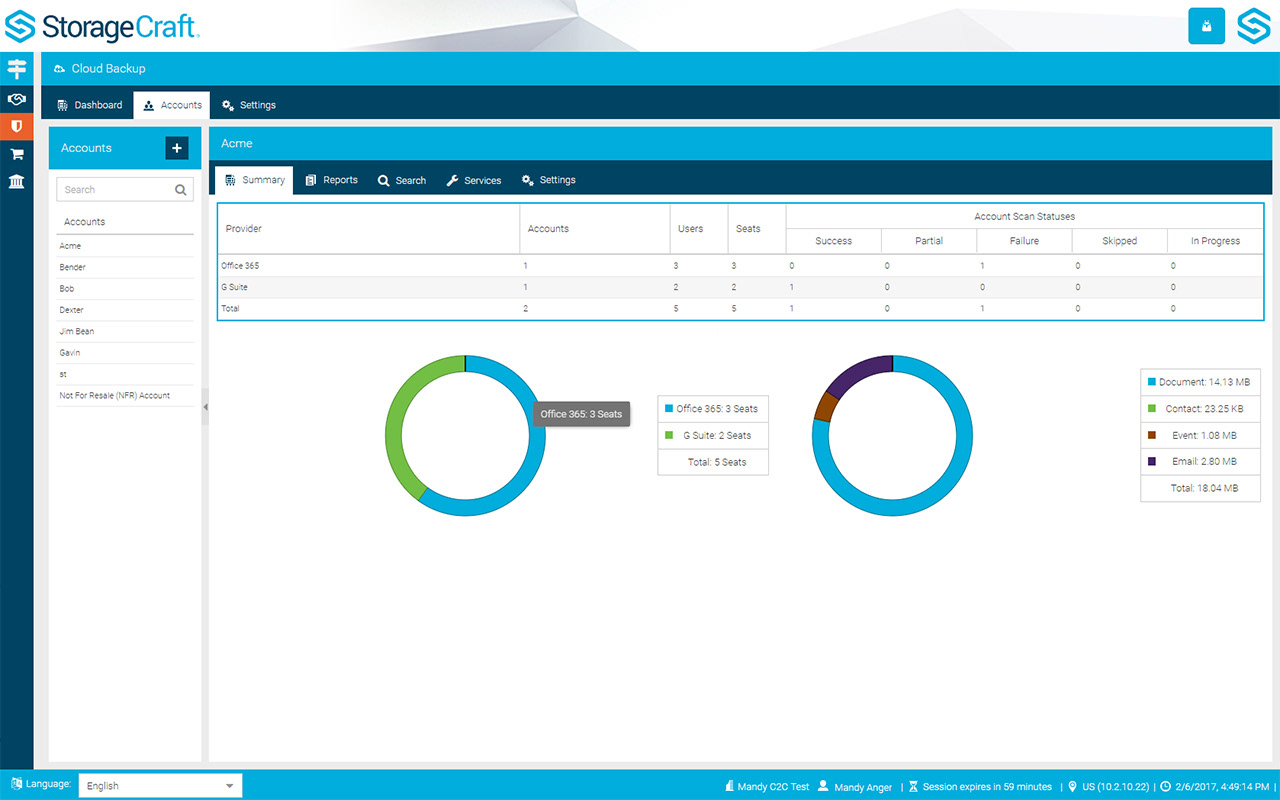The height and width of the screenshot is (800, 1280).
Task: Select the Summary tab for Acme
Action: (255, 180)
